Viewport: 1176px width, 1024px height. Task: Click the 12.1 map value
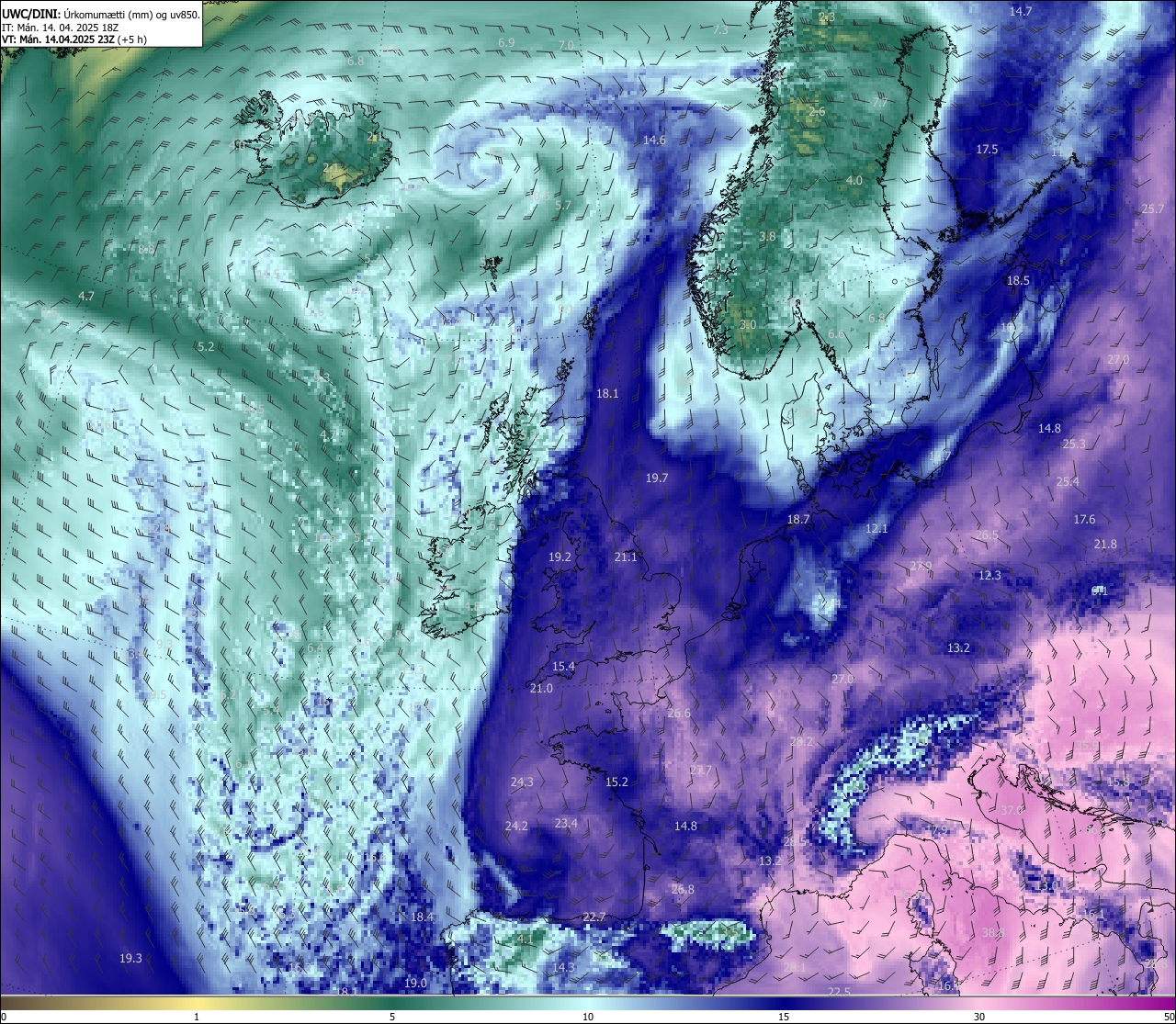(x=876, y=529)
